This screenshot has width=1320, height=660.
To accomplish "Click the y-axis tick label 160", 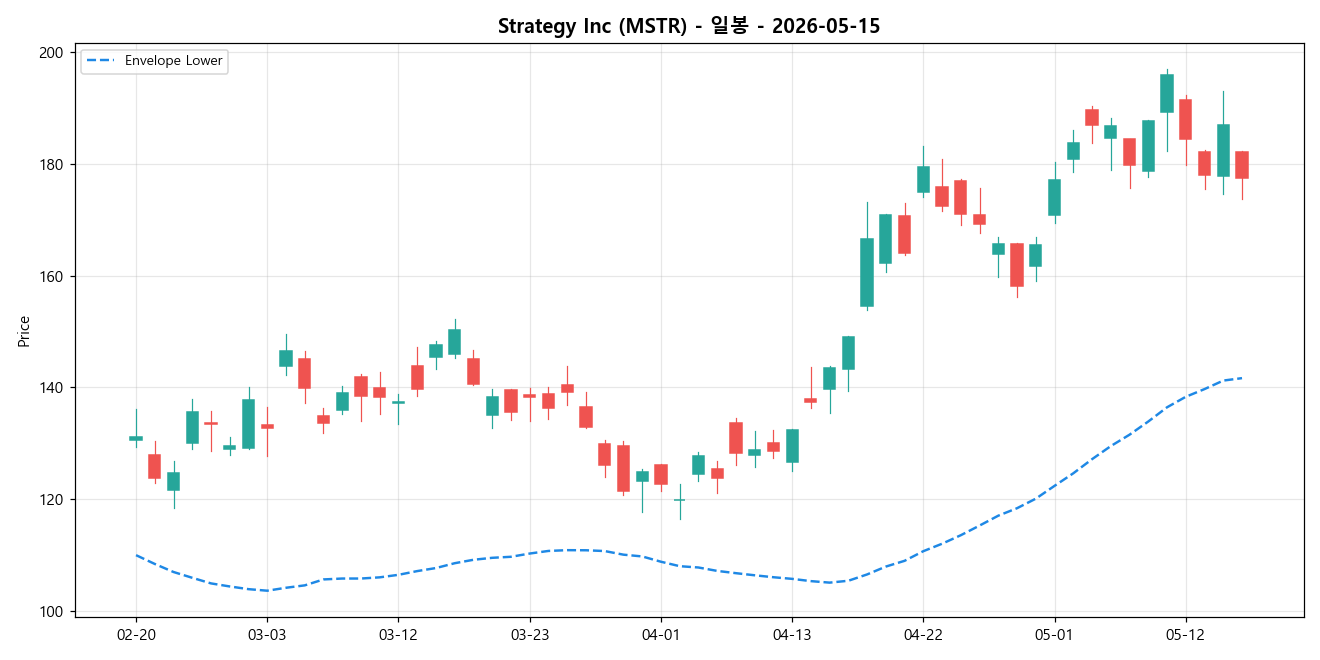I will point(52,276).
